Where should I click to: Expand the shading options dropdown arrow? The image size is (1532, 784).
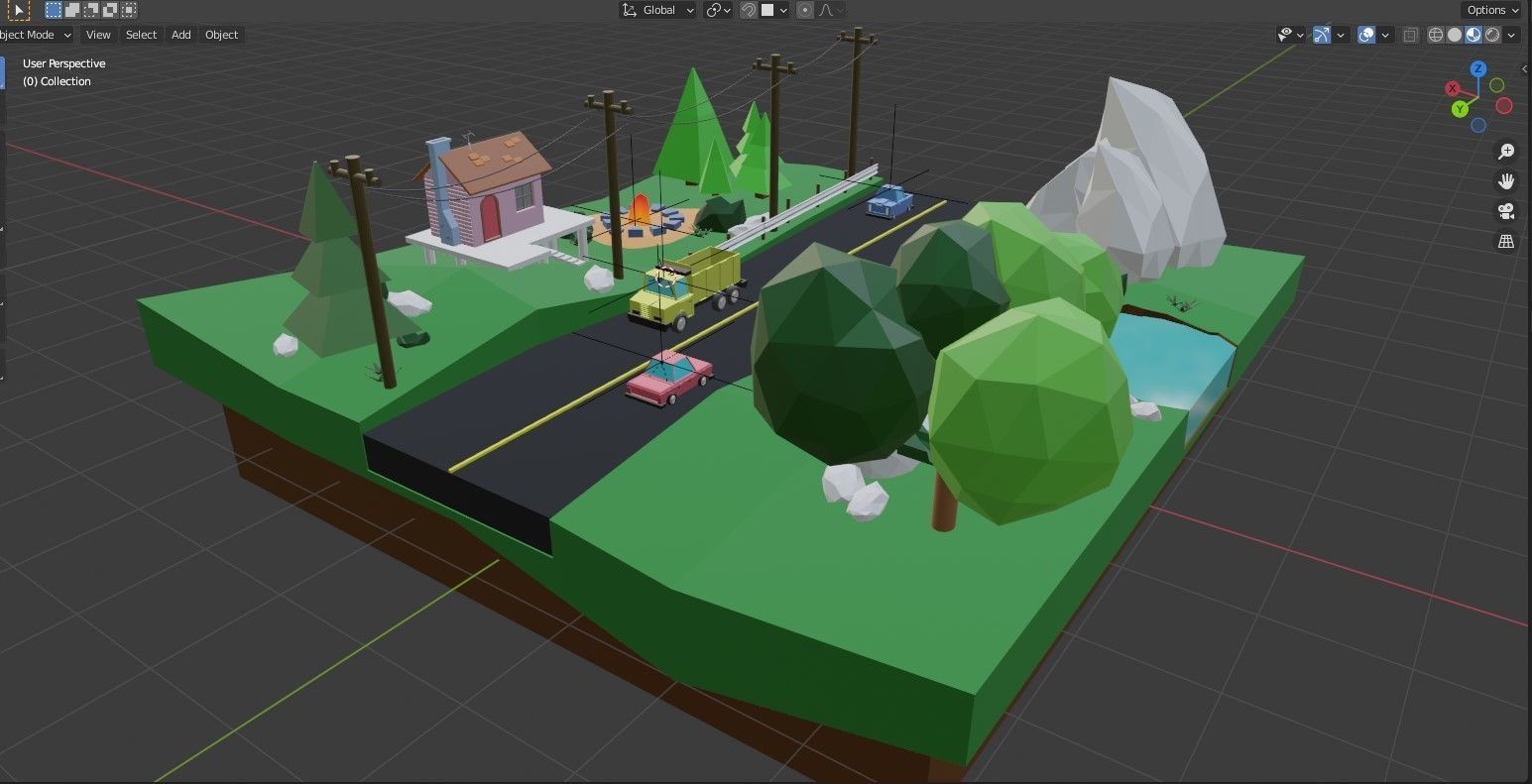click(1511, 35)
